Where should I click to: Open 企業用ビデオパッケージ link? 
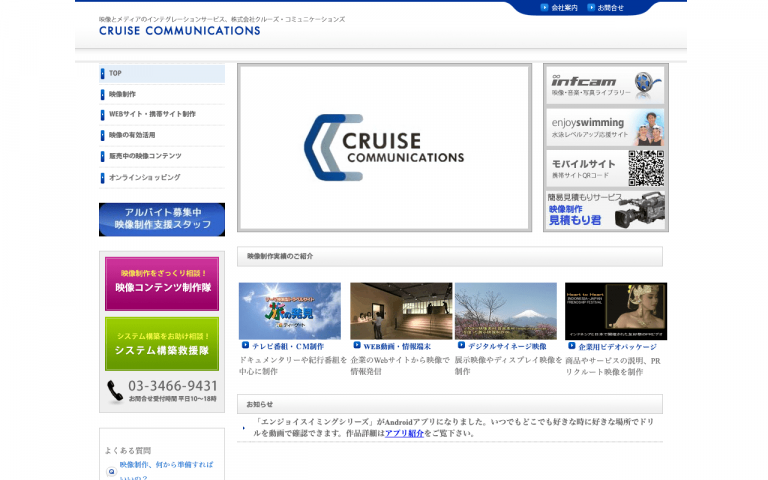coord(618,347)
